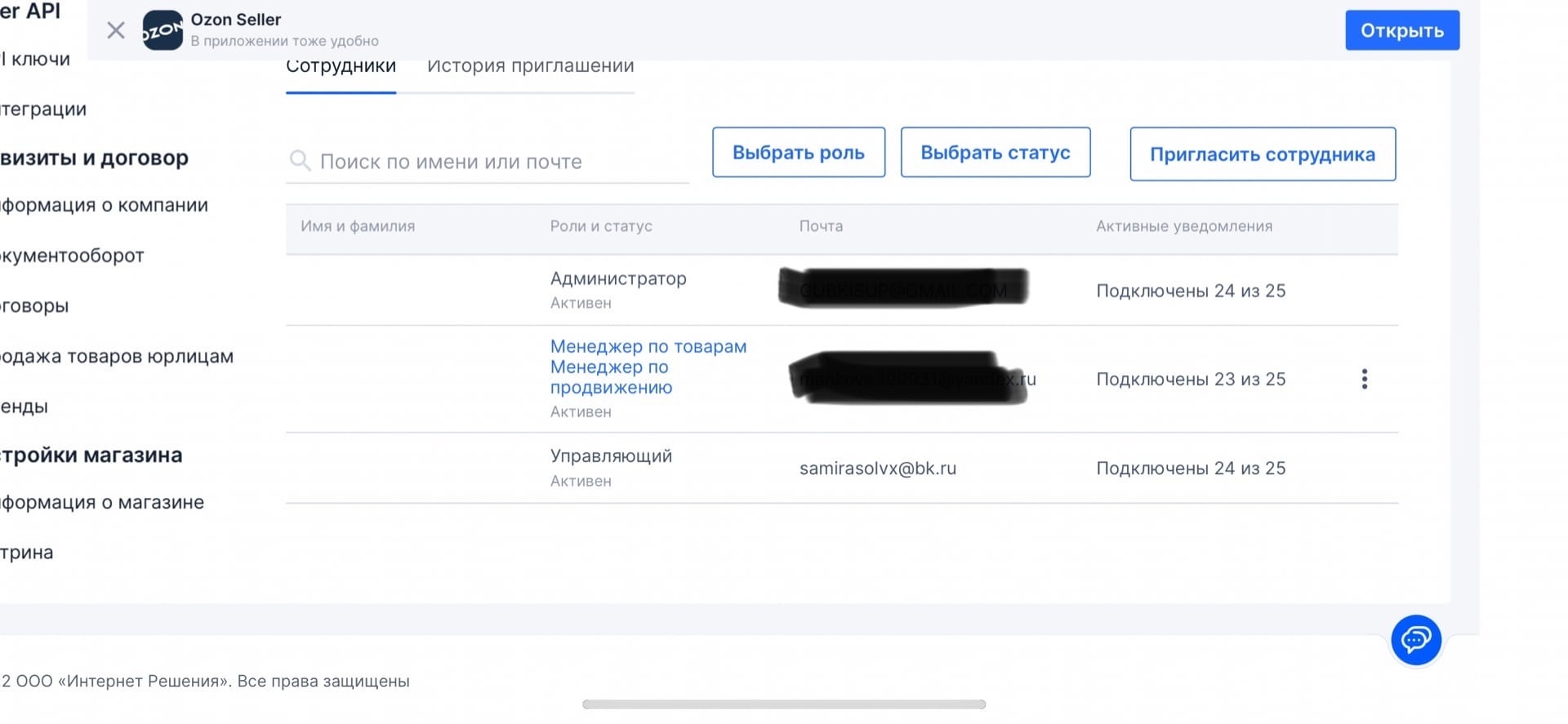Open the Выбрать роль filter
Image resolution: width=1568 pixels, height=724 pixels.
pyautogui.click(x=799, y=153)
